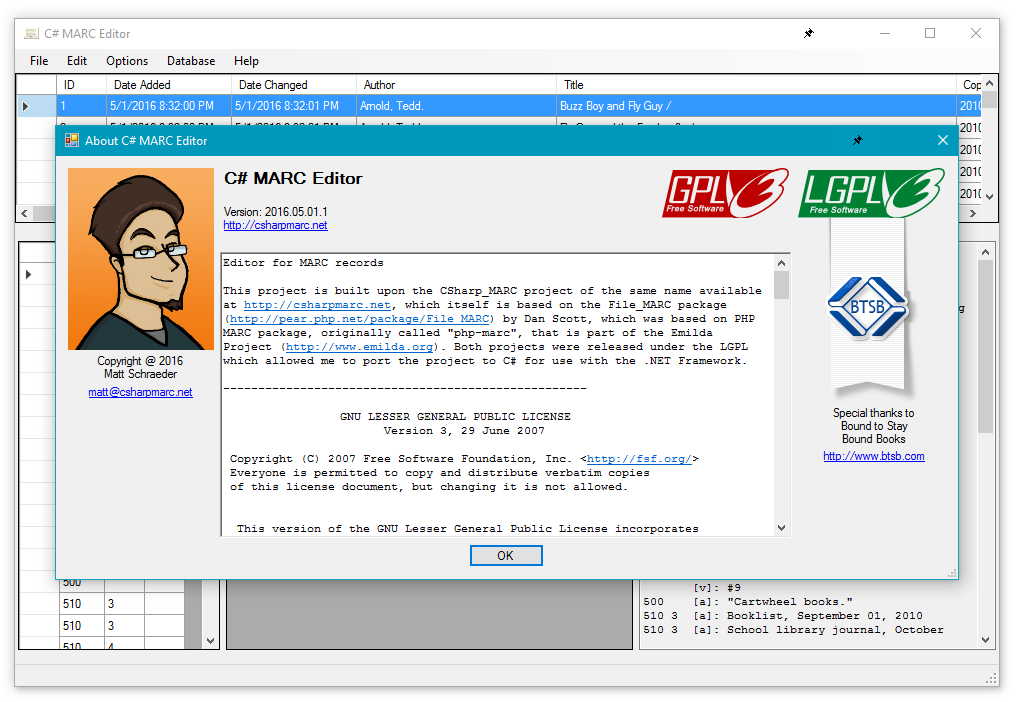
Task: Click records grid scroll left arrow
Action: pos(24,213)
